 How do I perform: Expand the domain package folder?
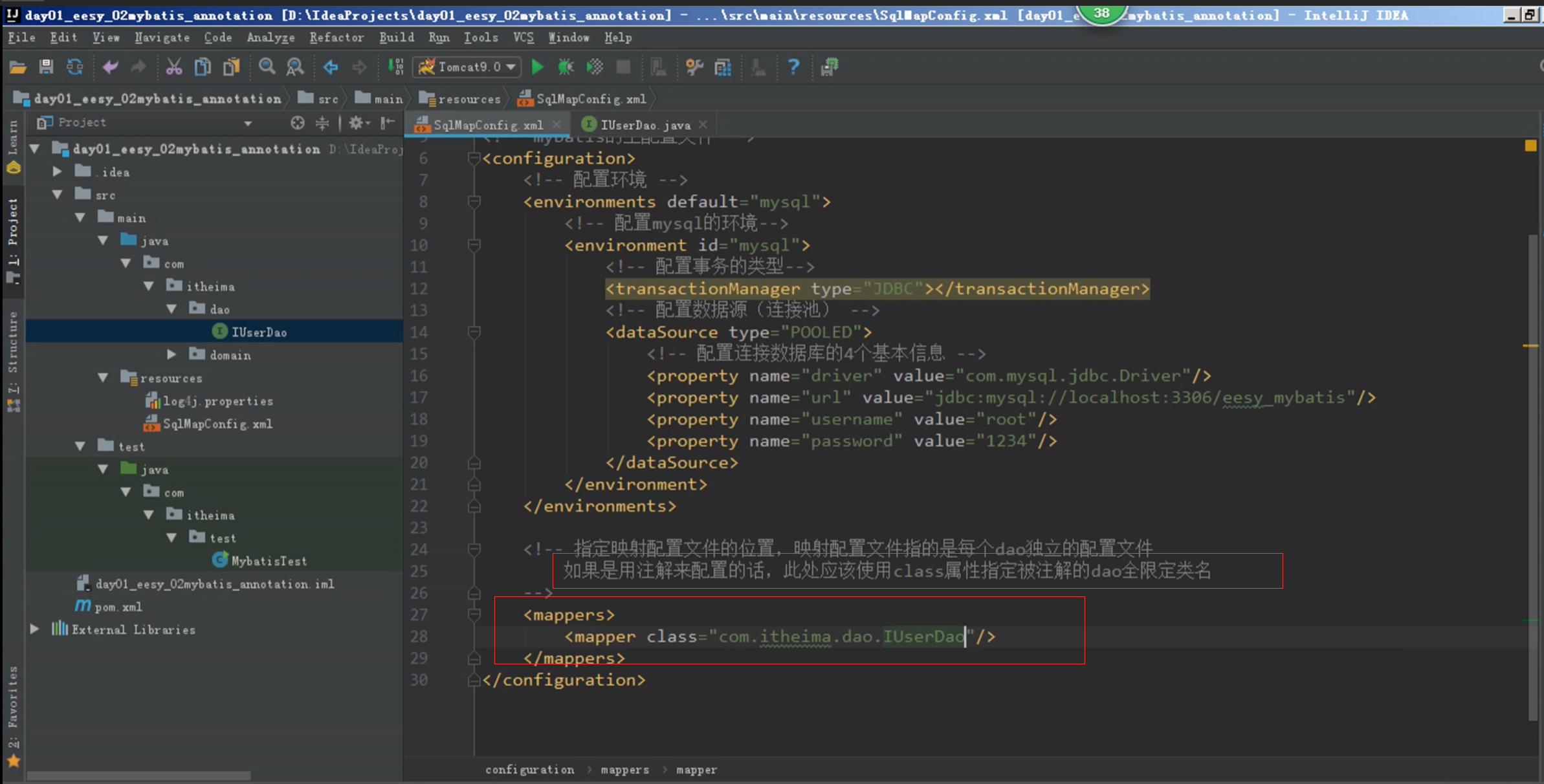[x=171, y=354]
